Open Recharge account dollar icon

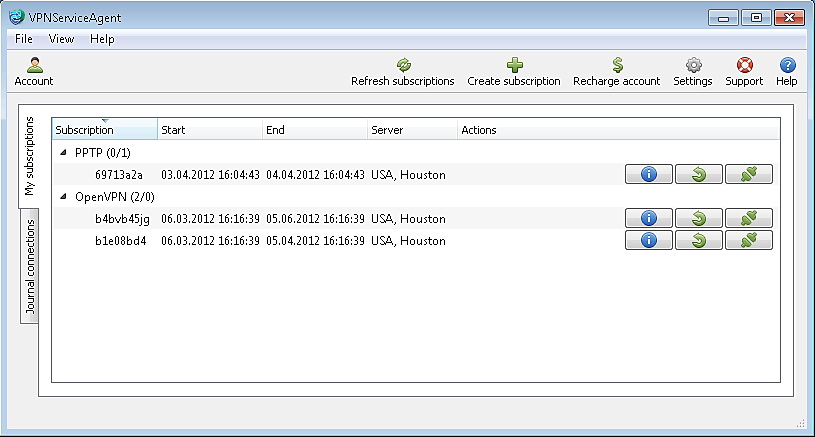click(617, 66)
